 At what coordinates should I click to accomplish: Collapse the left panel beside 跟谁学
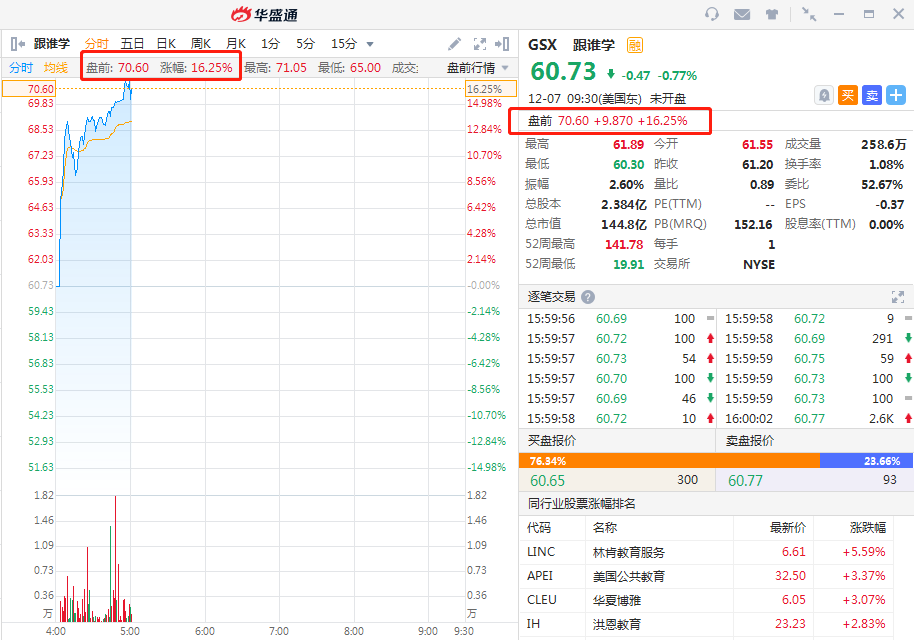click(17, 44)
